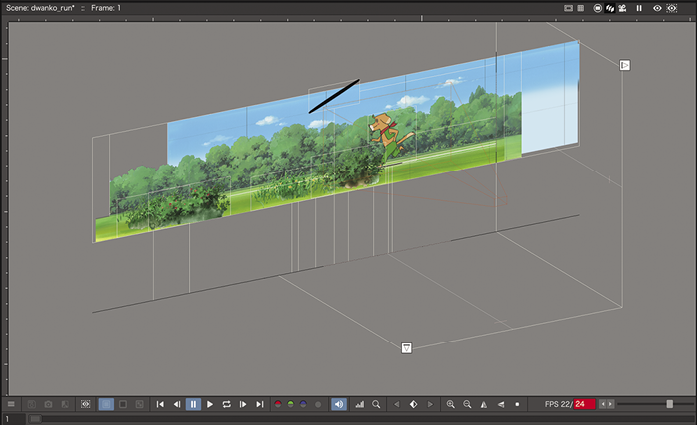This screenshot has height=425, width=697.
Task: Switch to Camera View icon
Action: point(622,8)
